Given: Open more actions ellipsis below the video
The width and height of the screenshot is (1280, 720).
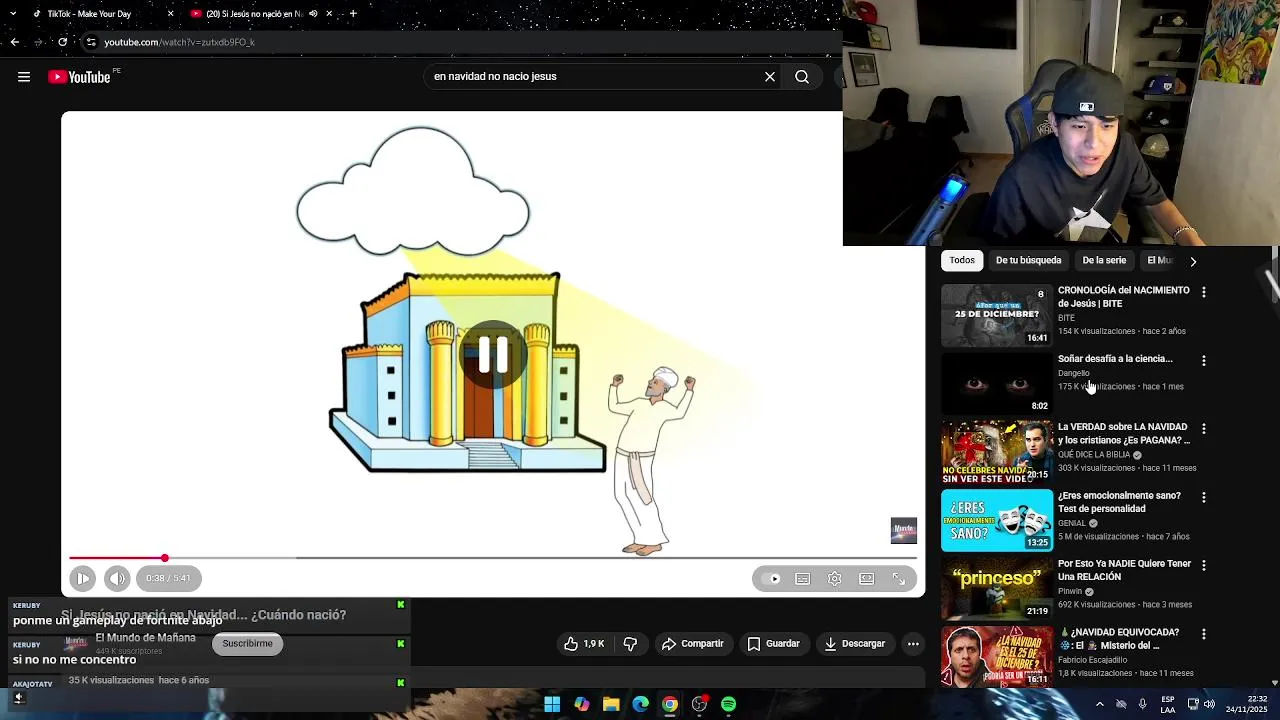Looking at the screenshot, I should [x=913, y=644].
